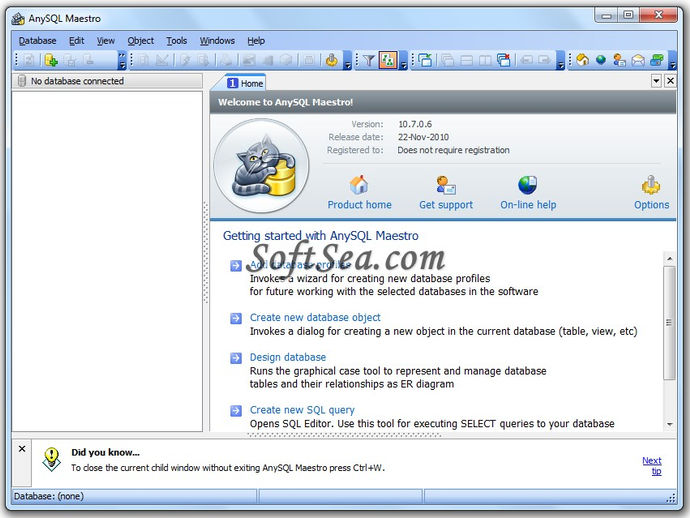The width and height of the screenshot is (690, 518).
Task: Click the version number 10.7.0.6
Action: pos(415,124)
